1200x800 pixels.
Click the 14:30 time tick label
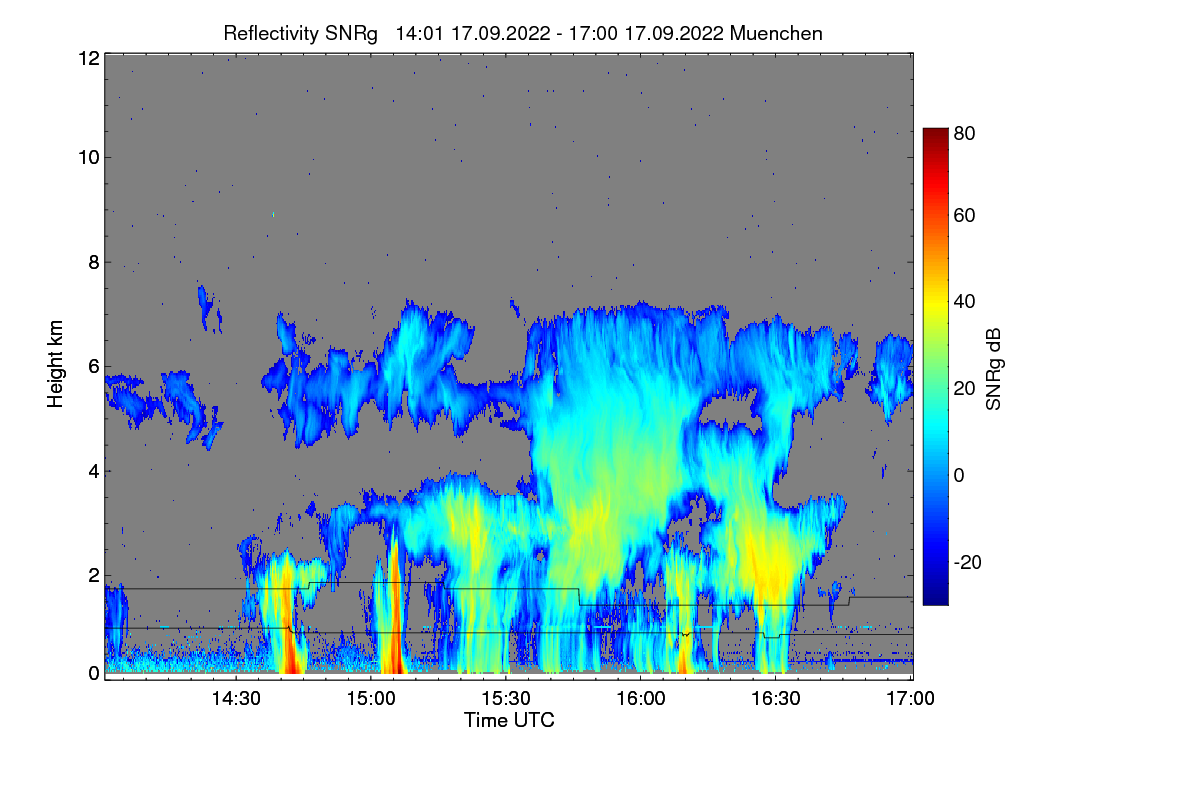(x=237, y=698)
